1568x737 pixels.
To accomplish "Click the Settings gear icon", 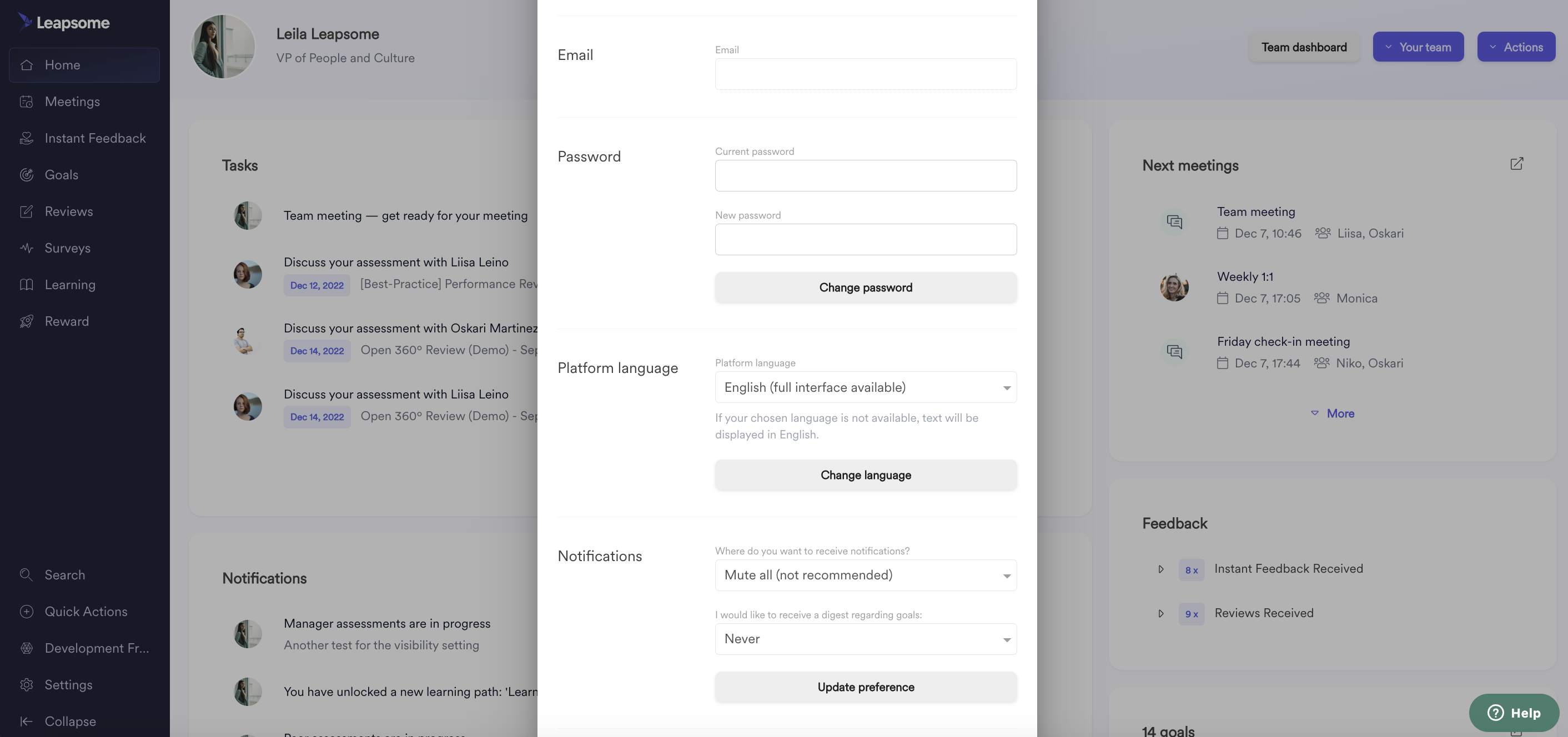I will pos(26,685).
